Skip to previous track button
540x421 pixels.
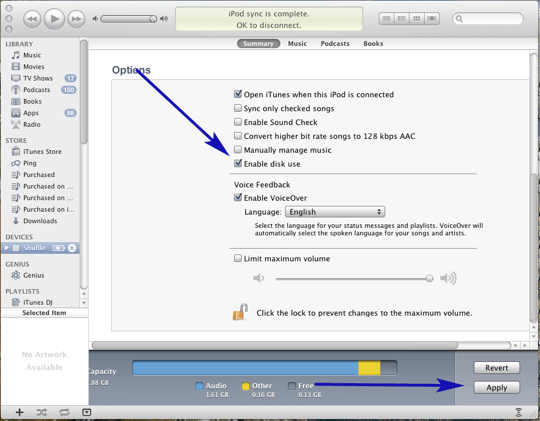(32, 19)
